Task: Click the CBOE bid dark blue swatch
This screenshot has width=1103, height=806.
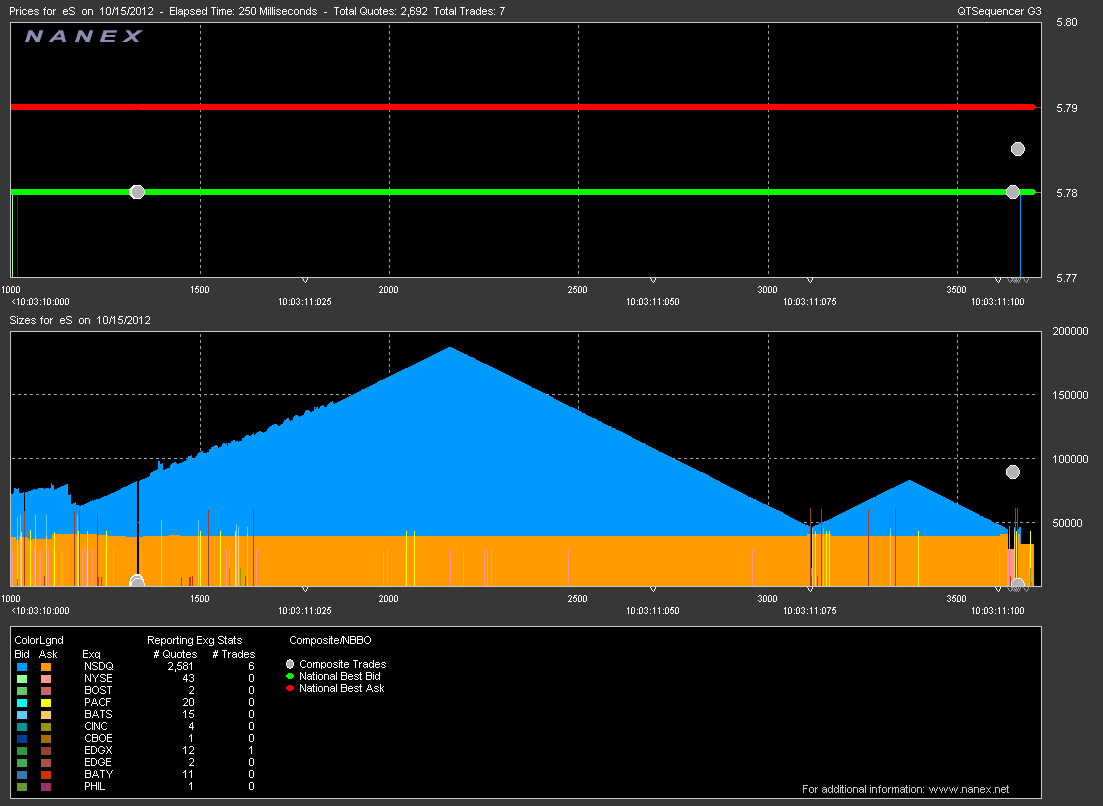Action: (x=22, y=738)
